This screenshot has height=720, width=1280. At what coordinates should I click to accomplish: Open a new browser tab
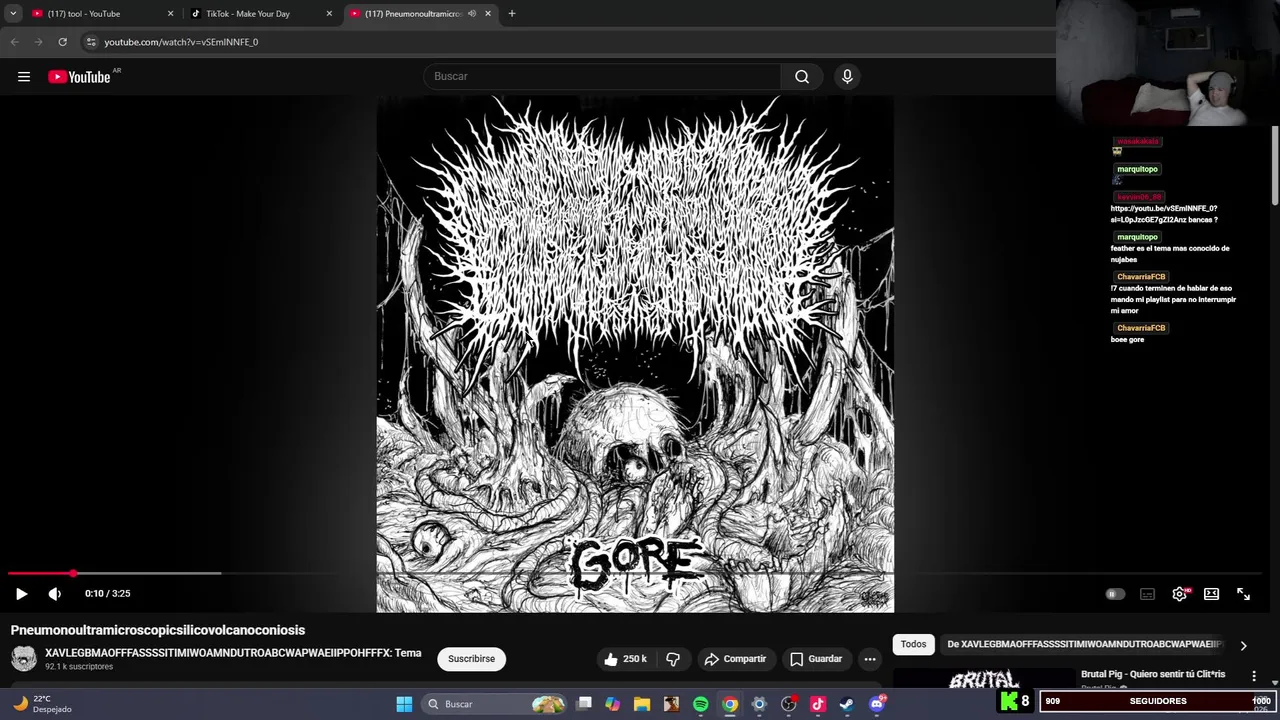[512, 14]
